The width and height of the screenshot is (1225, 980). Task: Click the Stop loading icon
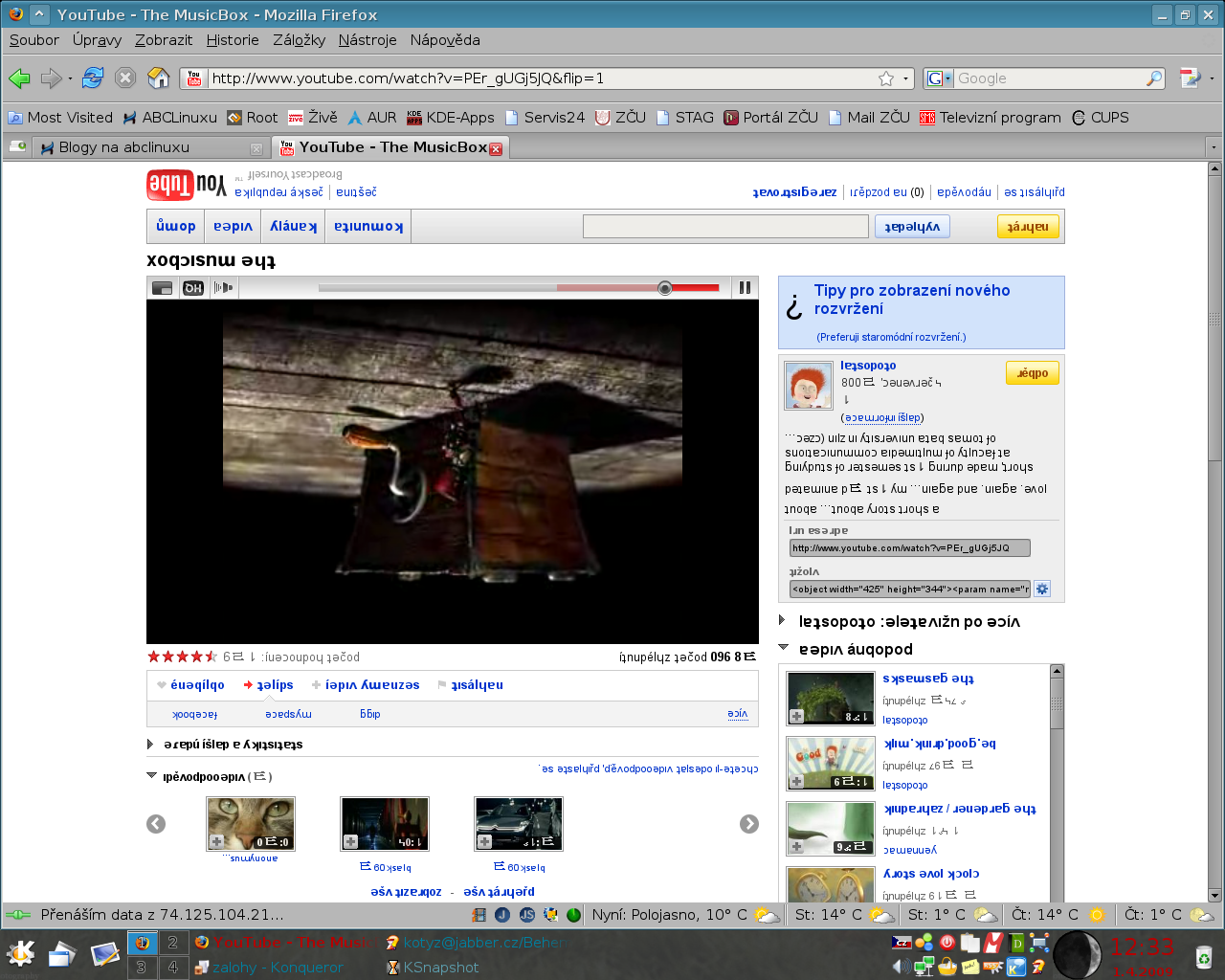[125, 78]
